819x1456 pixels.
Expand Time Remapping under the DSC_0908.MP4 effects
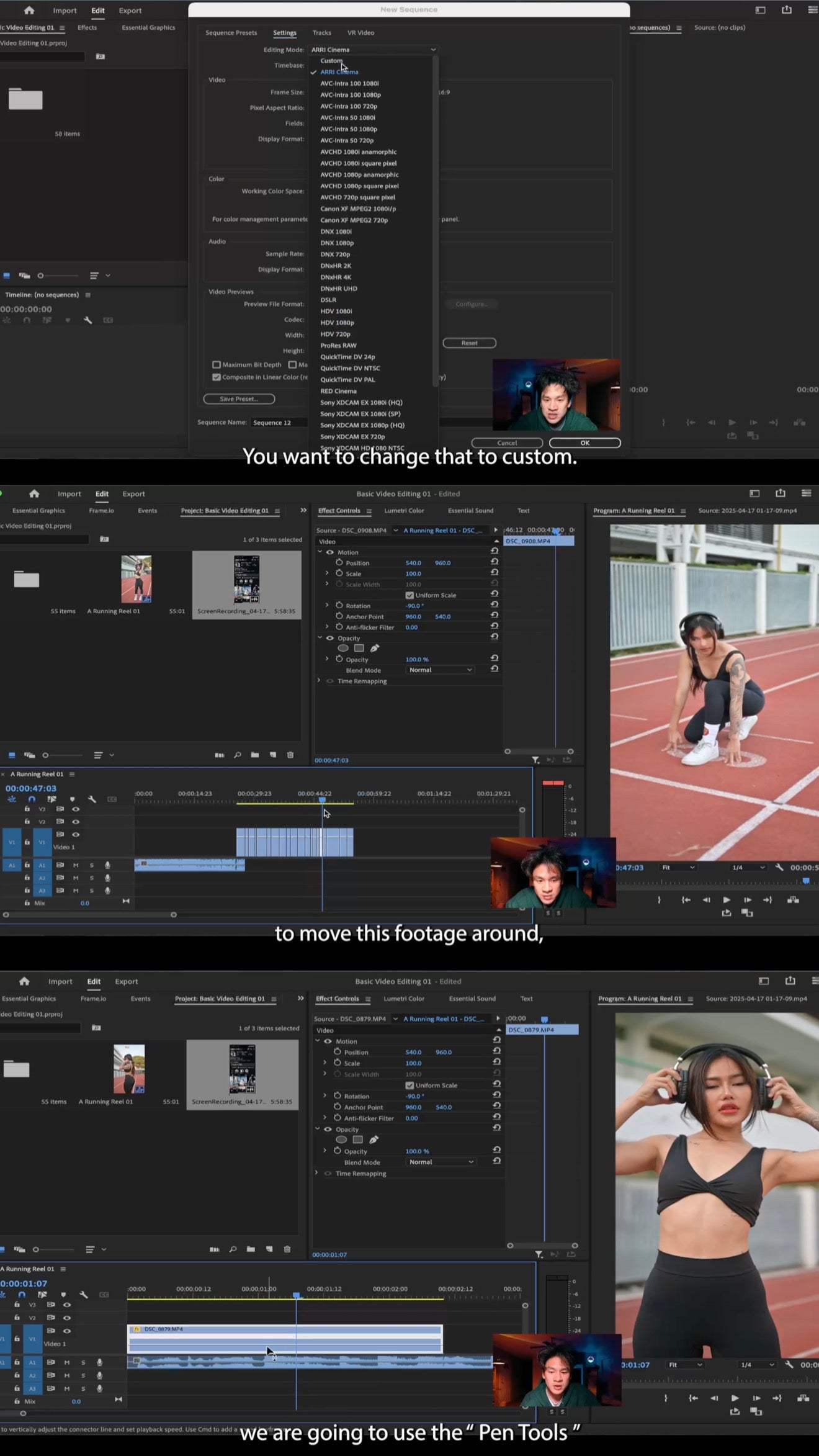[x=319, y=681]
